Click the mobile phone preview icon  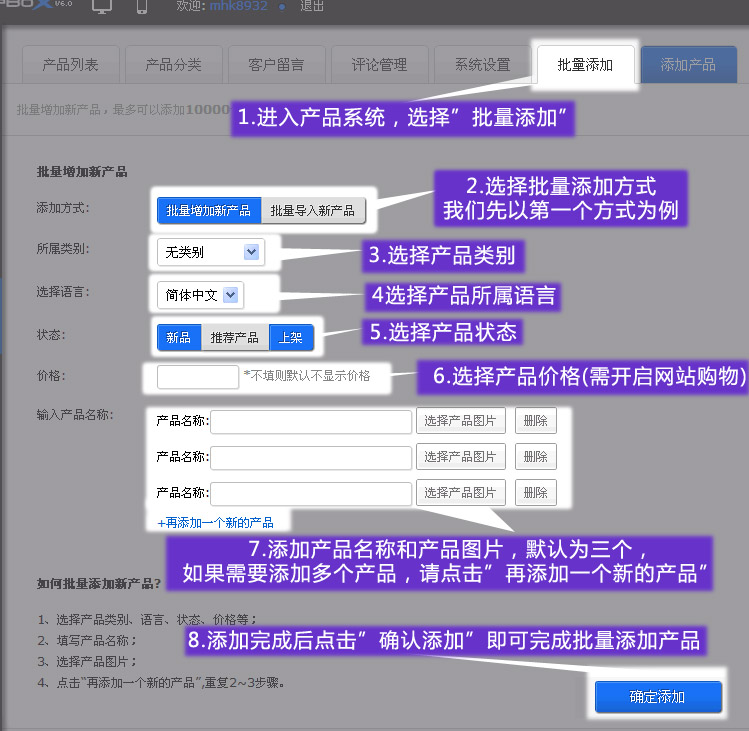pos(141,6)
